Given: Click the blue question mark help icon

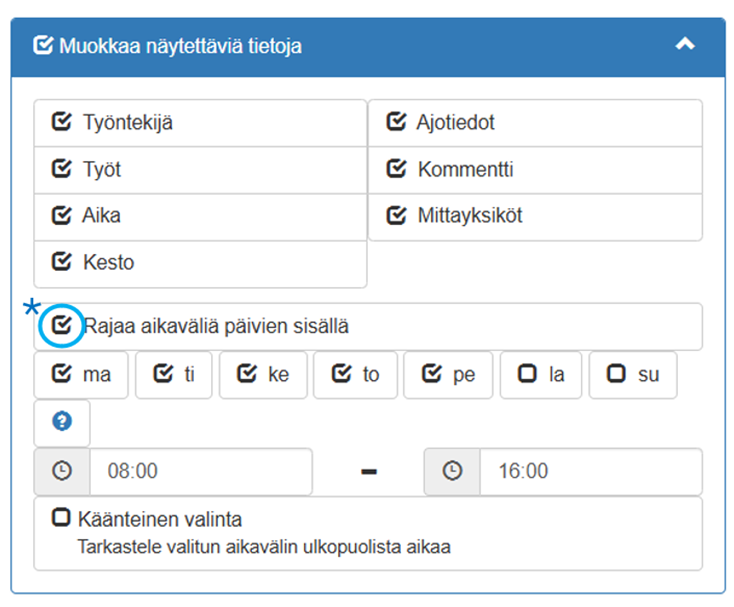Looking at the screenshot, I should click(x=62, y=423).
